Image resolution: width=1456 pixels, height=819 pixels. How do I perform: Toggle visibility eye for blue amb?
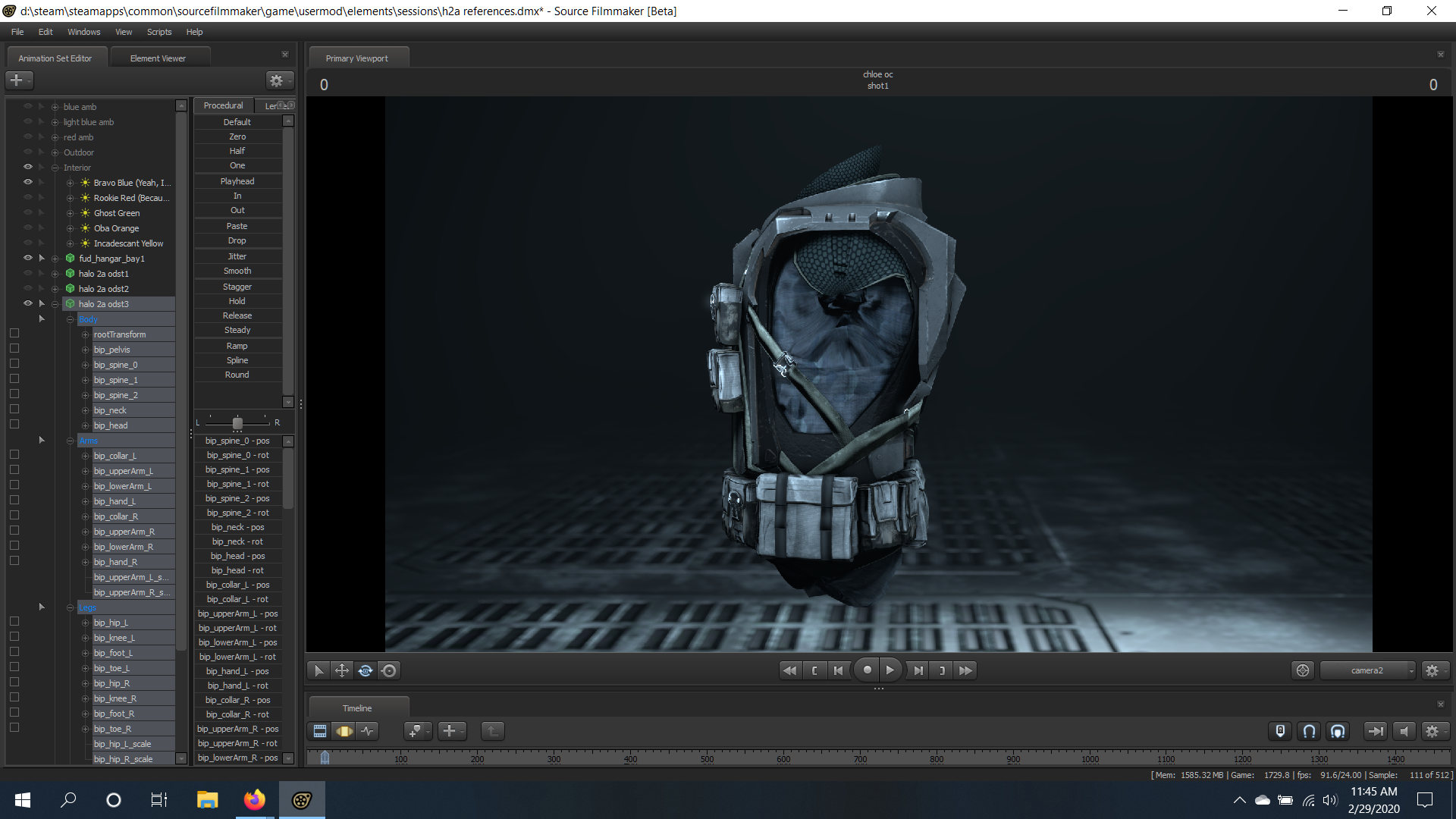[x=28, y=106]
